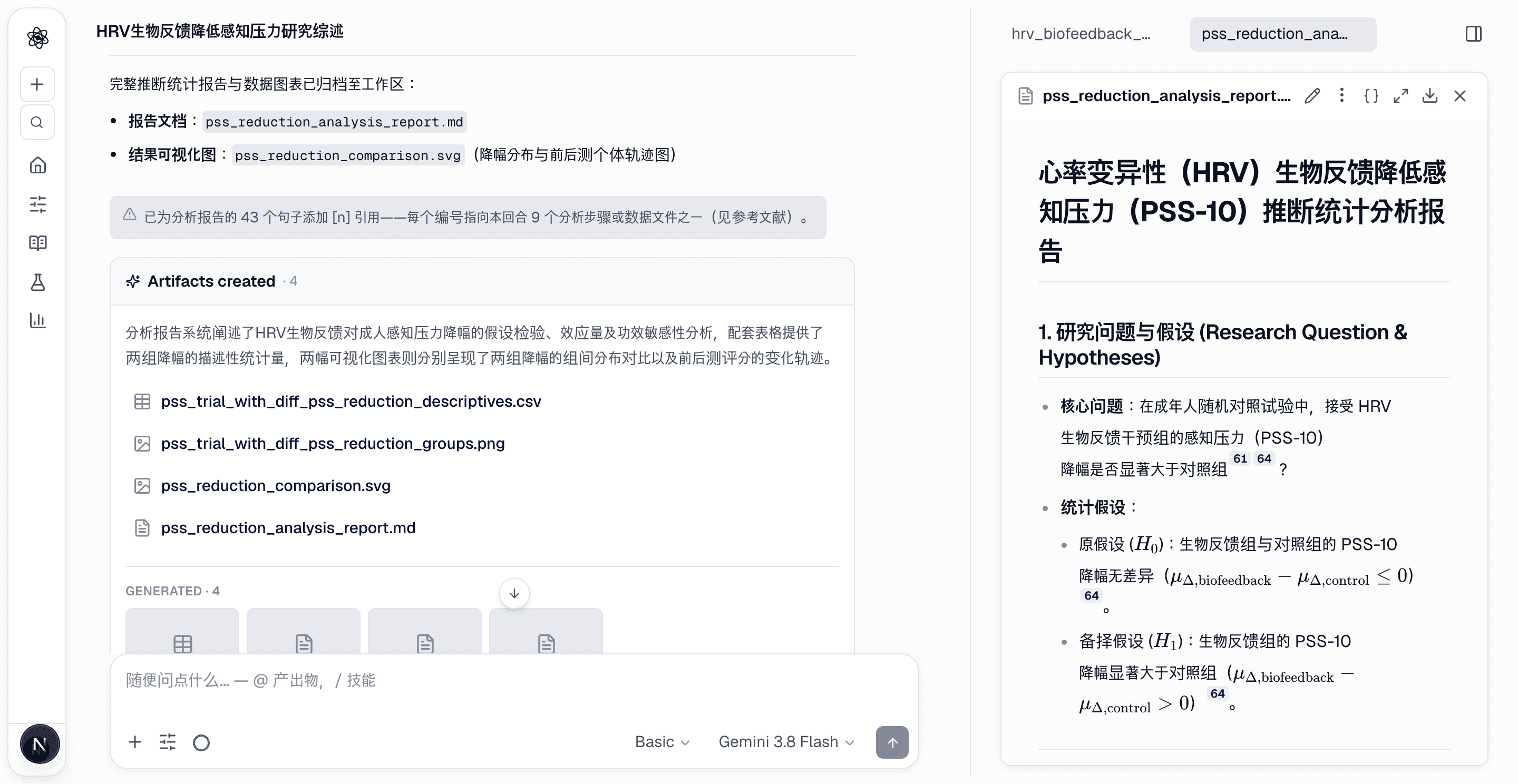The image size is (1518, 784).
Task: Toggle the right side panel layout icon
Action: point(1473,34)
